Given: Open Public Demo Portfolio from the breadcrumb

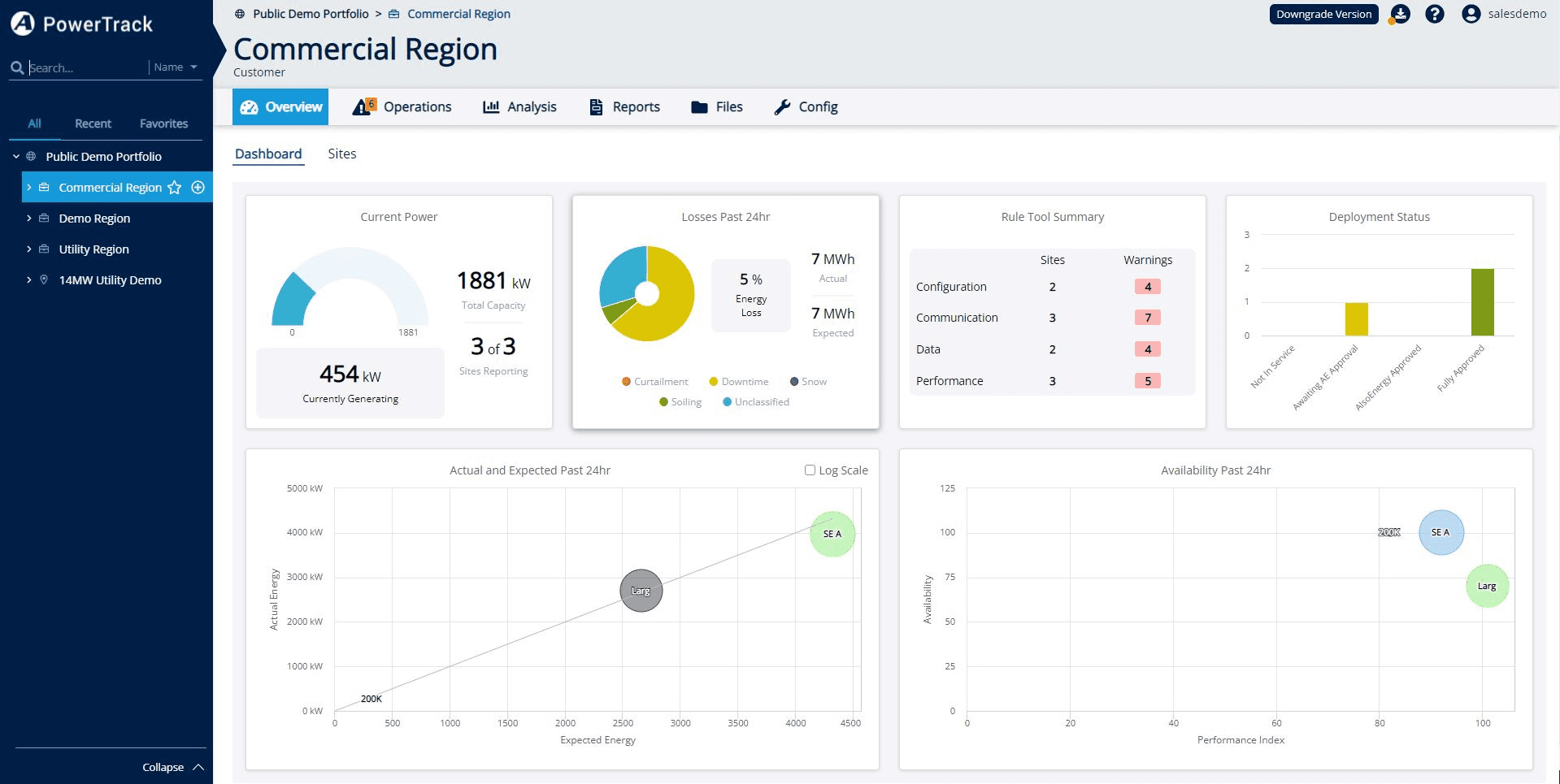Looking at the screenshot, I should pyautogui.click(x=309, y=13).
